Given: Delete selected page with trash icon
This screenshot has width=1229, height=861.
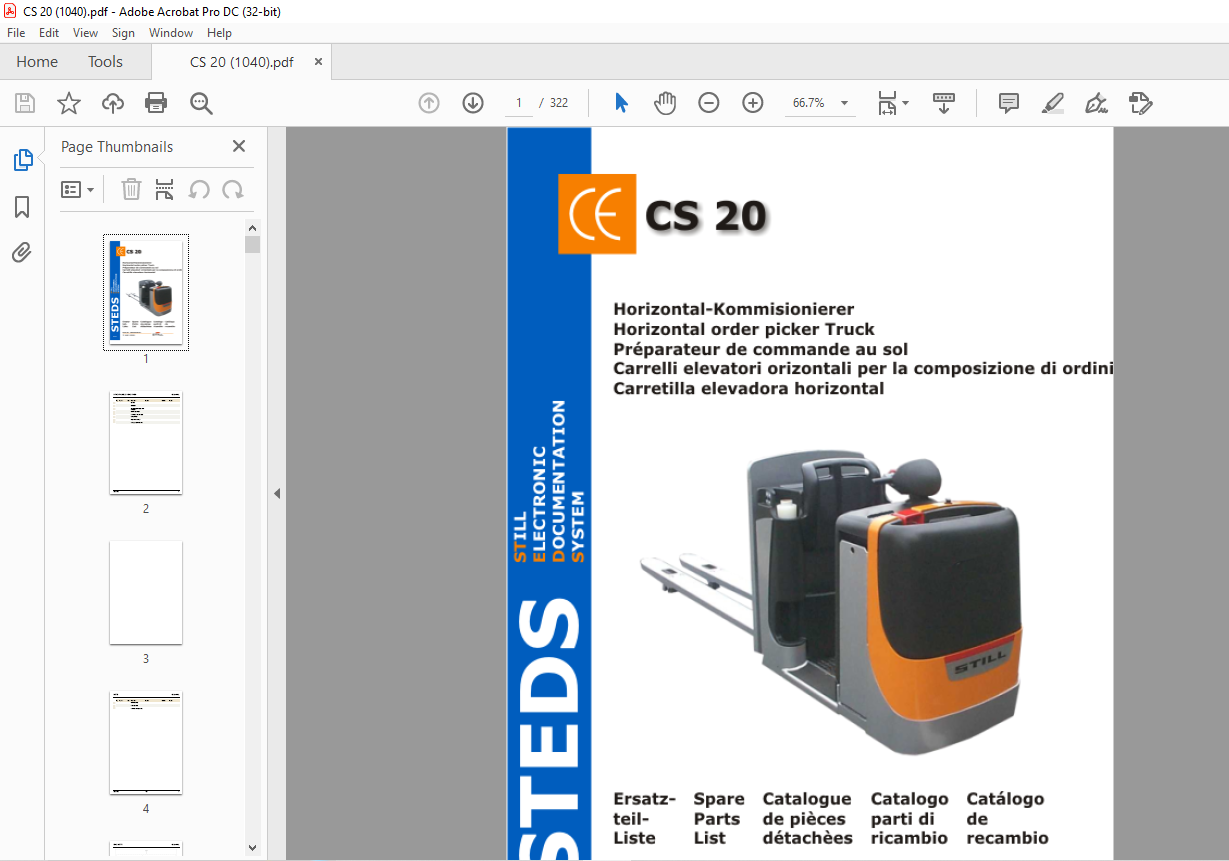Looking at the screenshot, I should (x=131, y=189).
